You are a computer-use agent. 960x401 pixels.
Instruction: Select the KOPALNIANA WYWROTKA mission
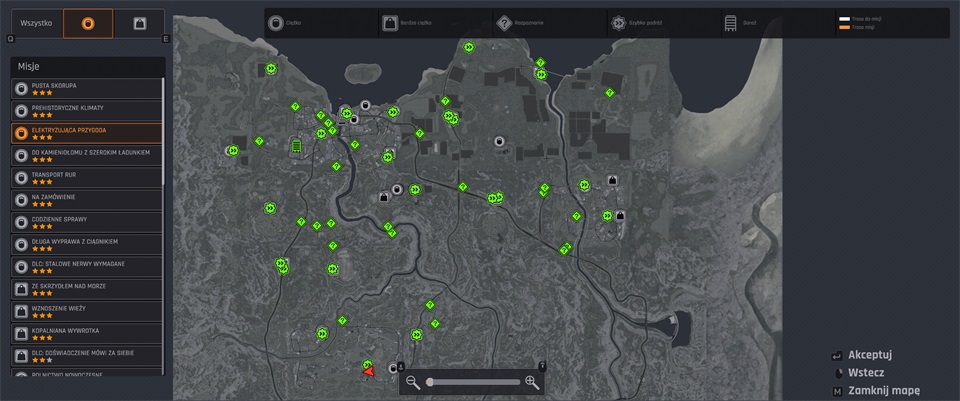tap(87, 334)
